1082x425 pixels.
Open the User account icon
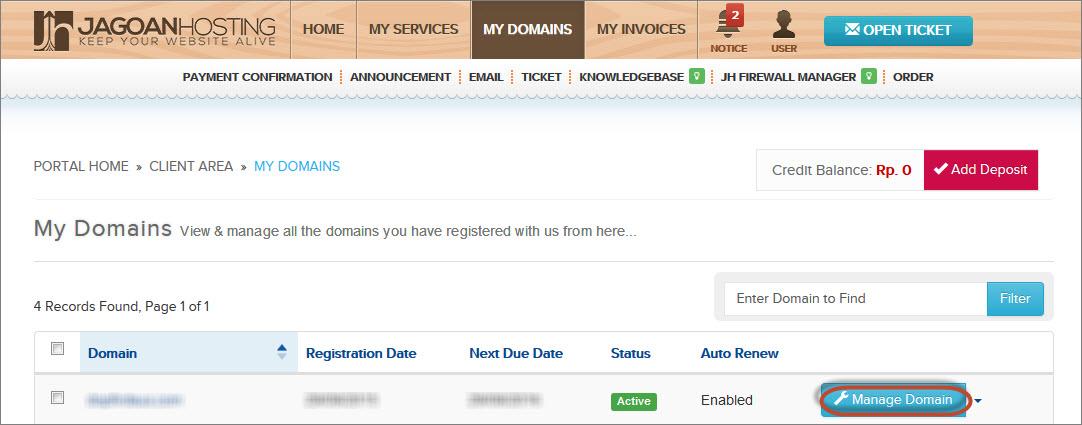coord(784,30)
